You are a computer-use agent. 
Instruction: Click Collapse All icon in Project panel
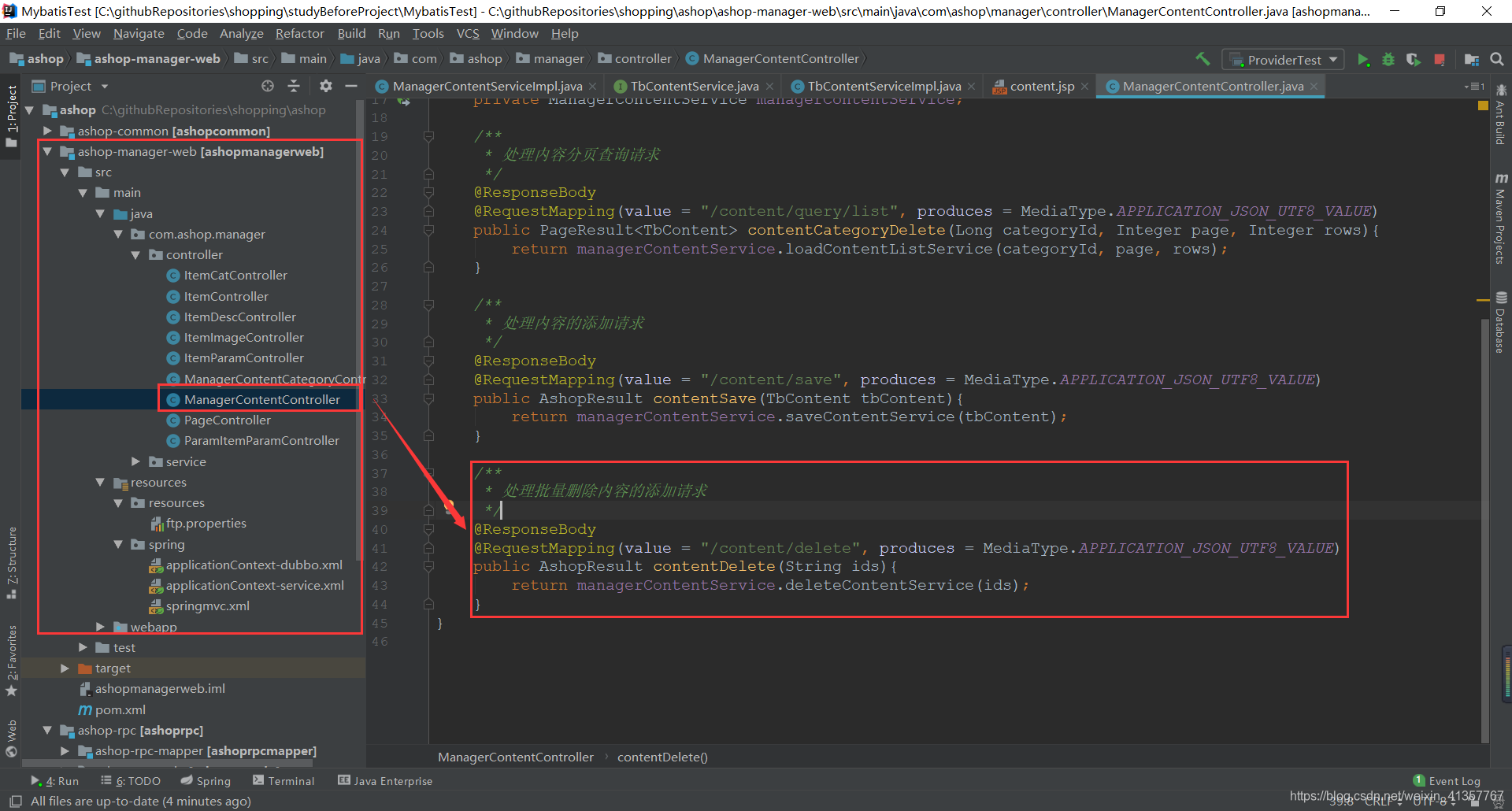(x=294, y=86)
